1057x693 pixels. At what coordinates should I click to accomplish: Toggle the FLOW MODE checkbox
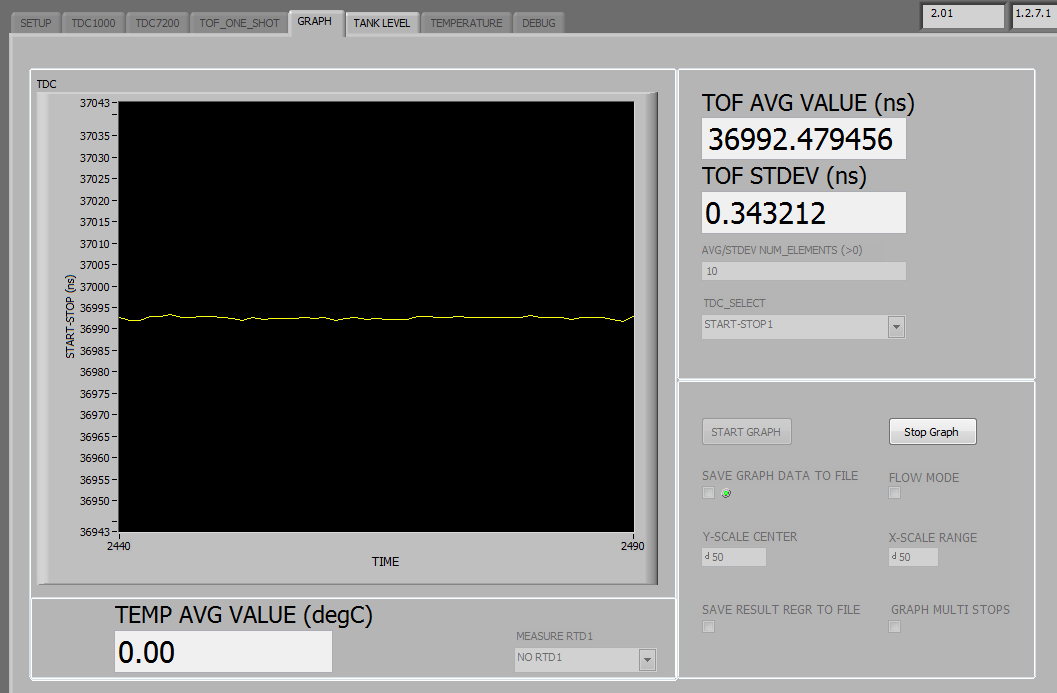[895, 493]
